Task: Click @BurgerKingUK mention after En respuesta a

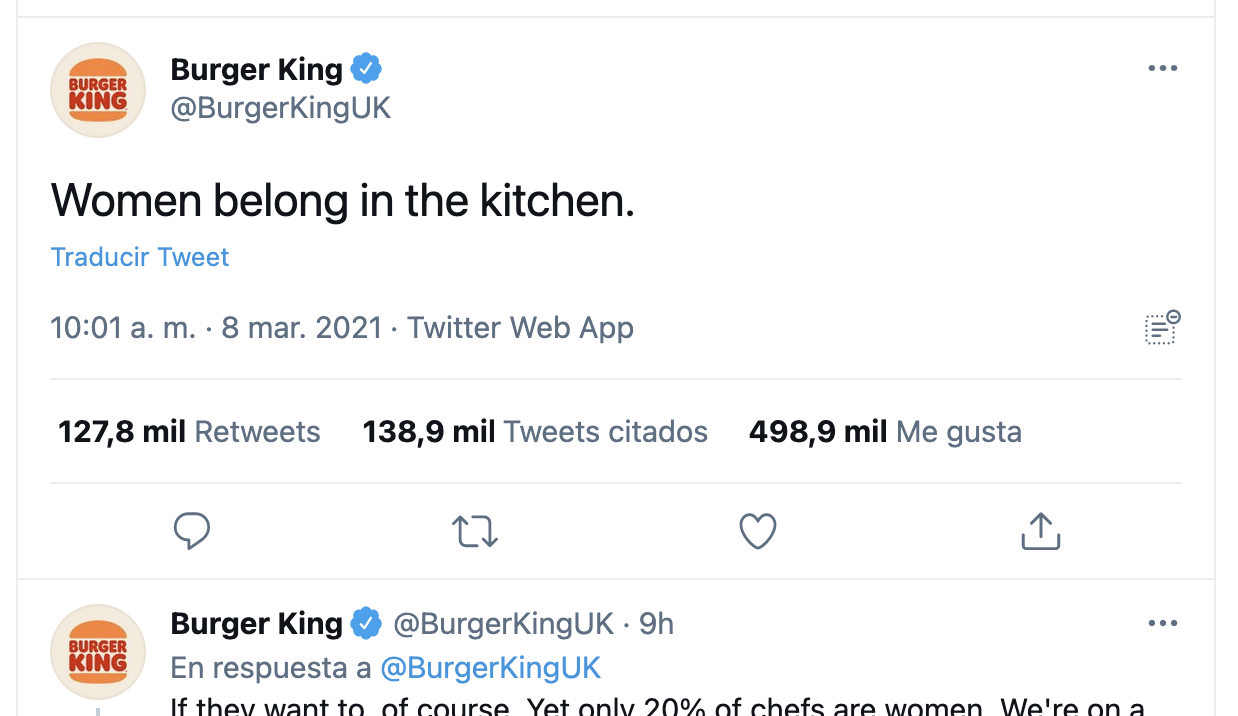Action: coord(489,667)
